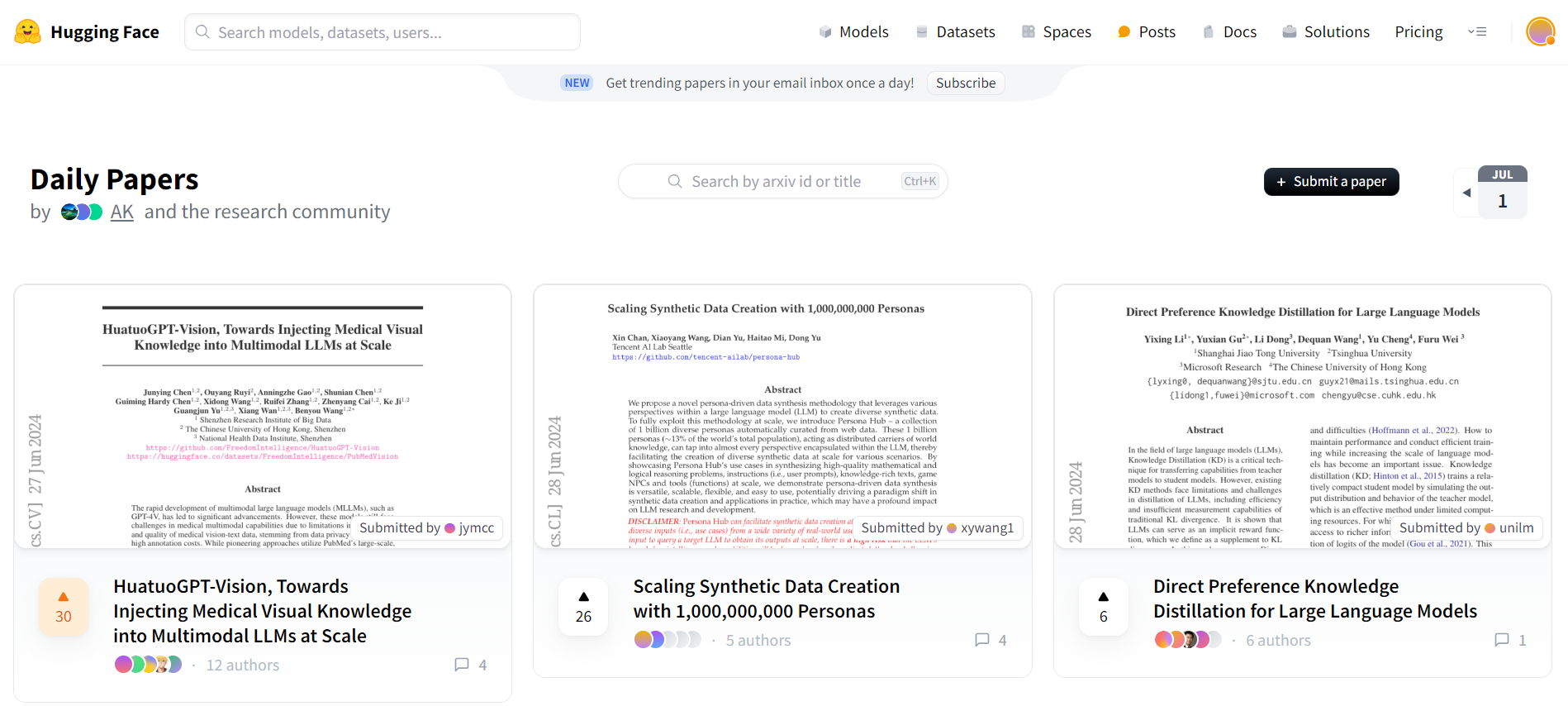The image size is (1568, 706).
Task: Open the Solutions menu
Action: [1326, 32]
